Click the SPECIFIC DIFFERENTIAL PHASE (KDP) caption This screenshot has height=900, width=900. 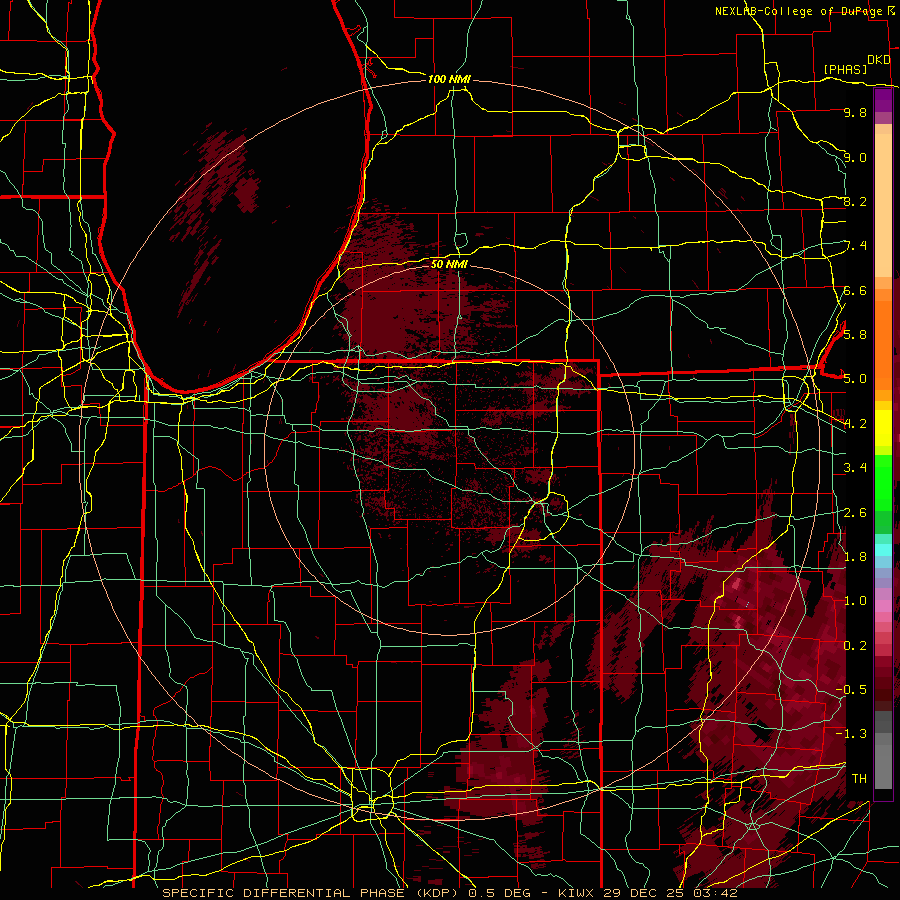point(310,893)
